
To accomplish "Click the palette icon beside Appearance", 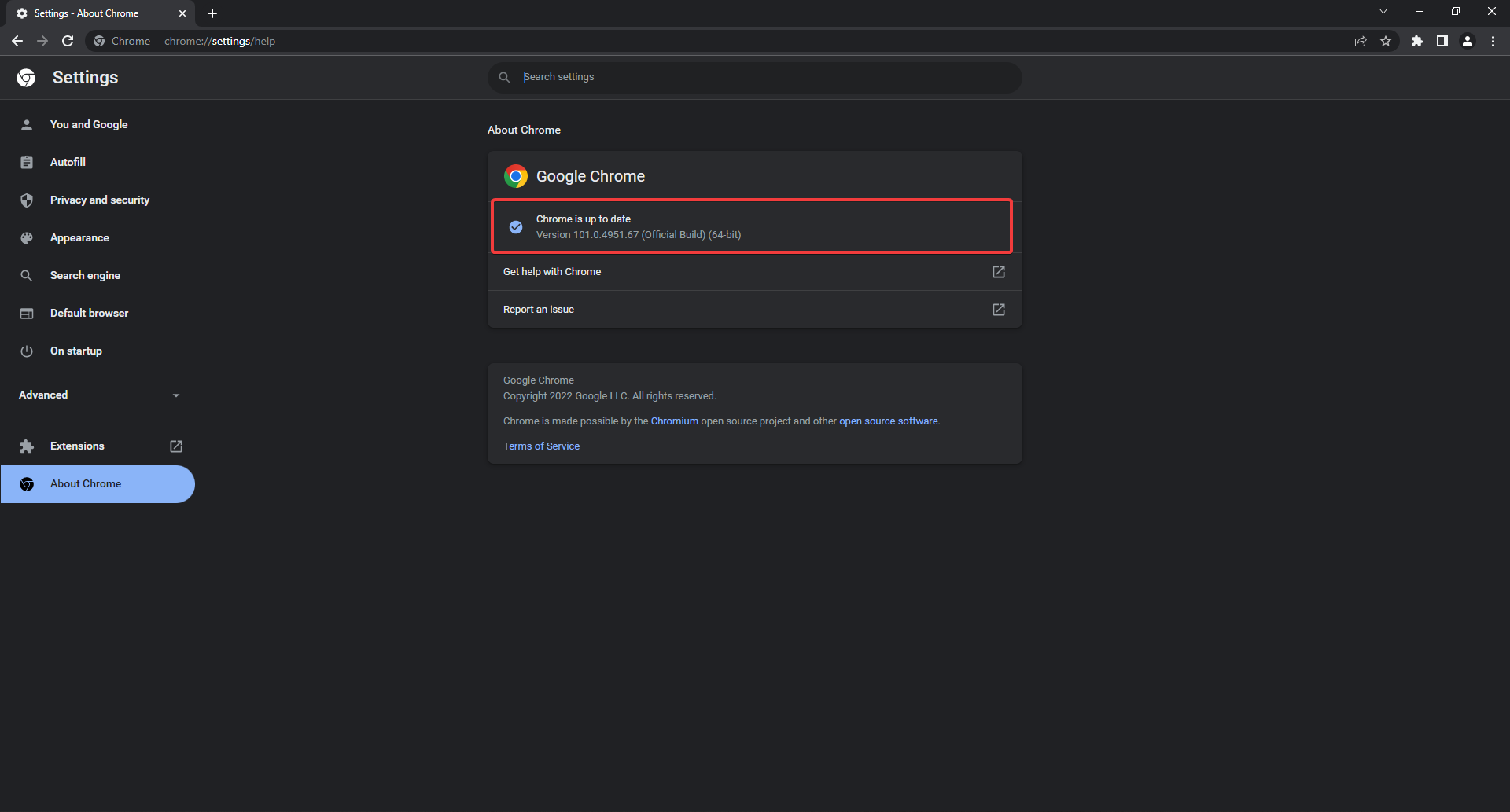I will 27,237.
